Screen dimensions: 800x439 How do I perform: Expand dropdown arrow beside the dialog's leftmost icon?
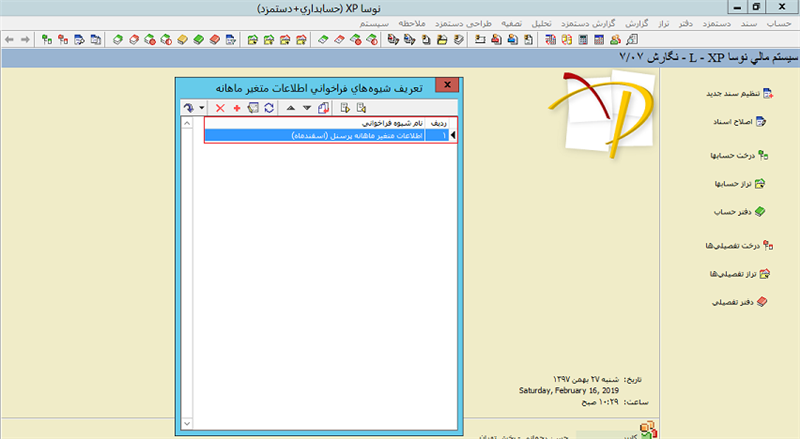(x=202, y=107)
